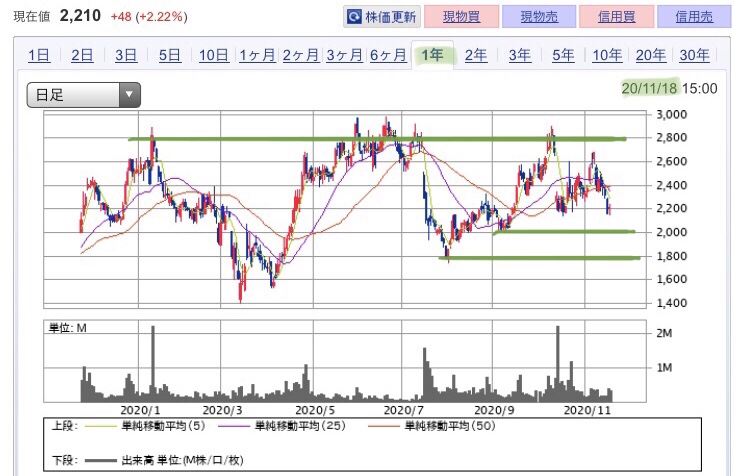Click the chart date 20/11/18 15:00
Image resolution: width=734 pixels, height=476 pixels.
coord(669,88)
